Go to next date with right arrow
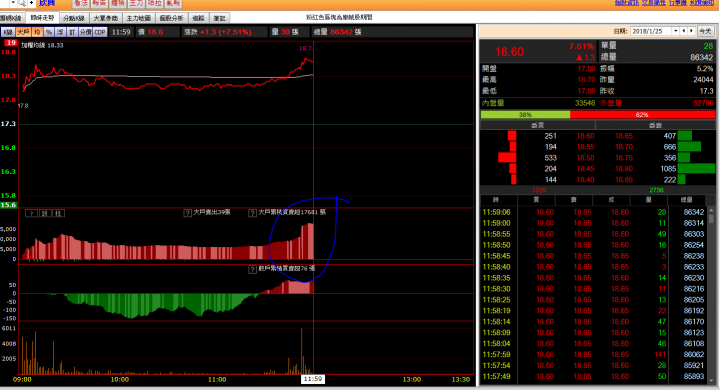This screenshot has width=720, height=390. 691,31
